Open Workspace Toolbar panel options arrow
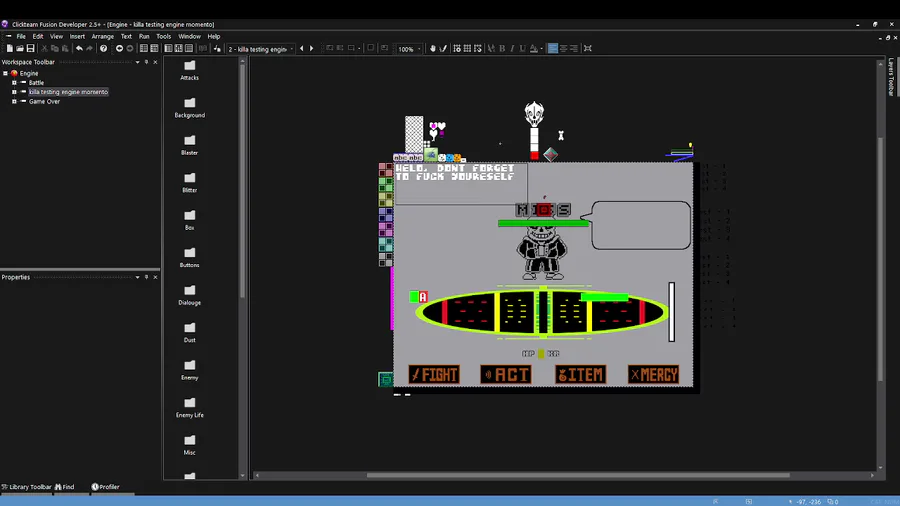900x506 pixels. (x=137, y=62)
